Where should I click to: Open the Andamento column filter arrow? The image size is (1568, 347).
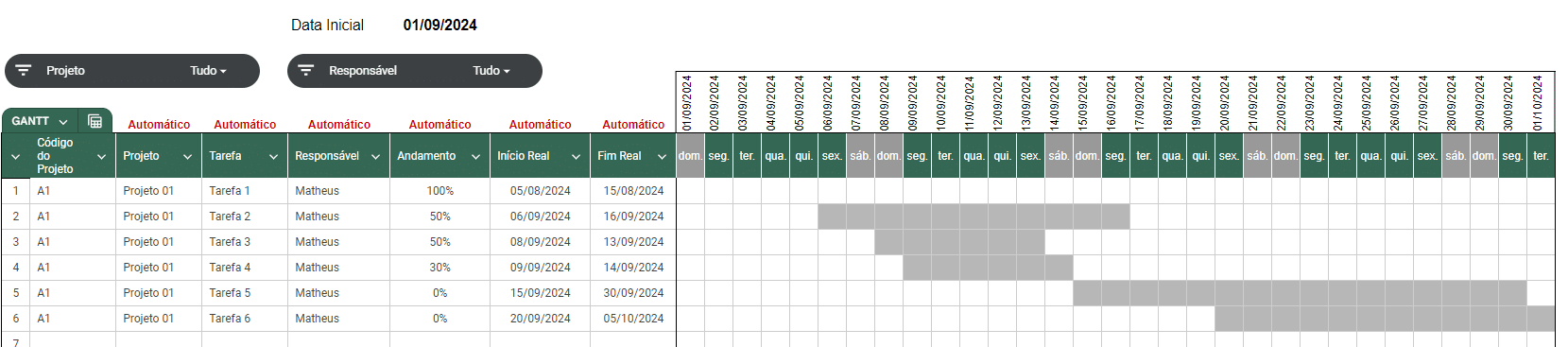click(475, 157)
